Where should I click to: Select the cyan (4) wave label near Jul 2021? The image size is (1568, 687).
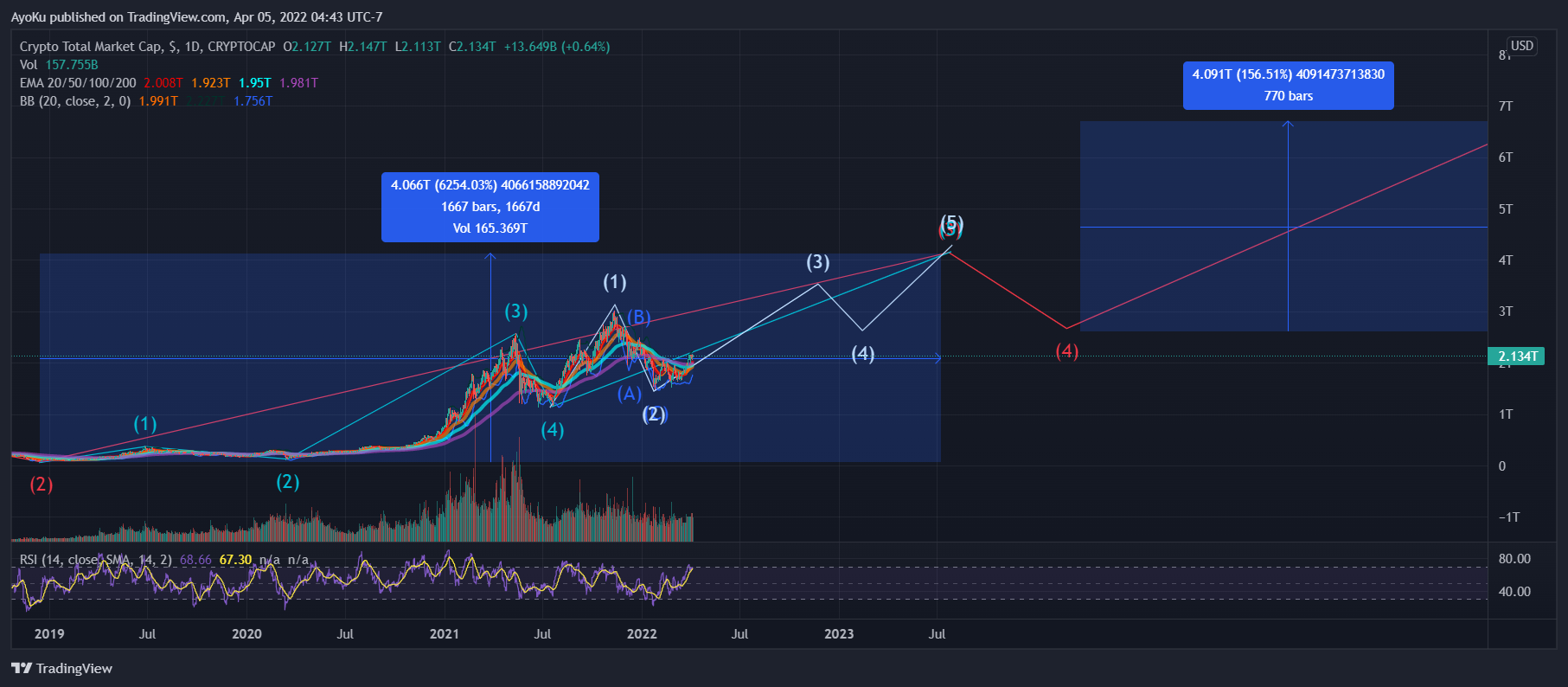click(553, 430)
